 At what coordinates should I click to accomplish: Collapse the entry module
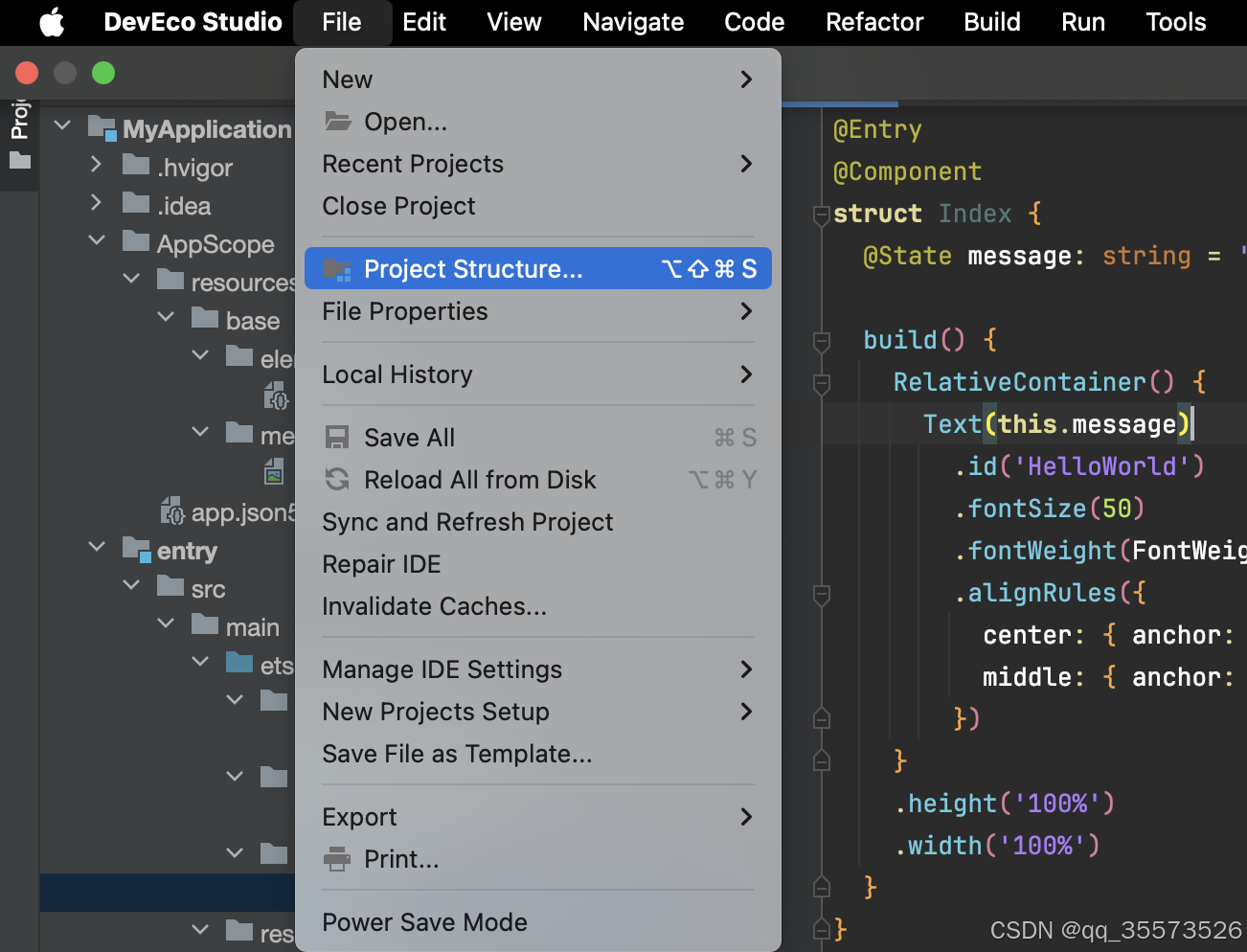(97, 547)
